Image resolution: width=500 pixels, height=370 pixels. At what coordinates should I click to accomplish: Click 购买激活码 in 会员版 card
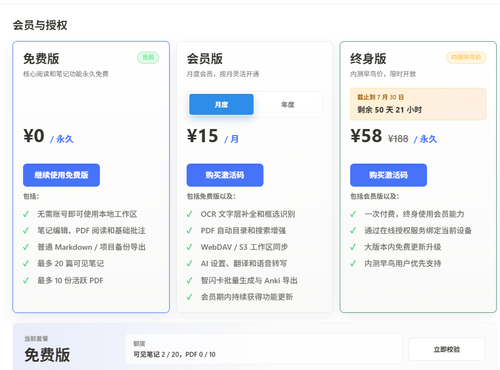pos(225,175)
